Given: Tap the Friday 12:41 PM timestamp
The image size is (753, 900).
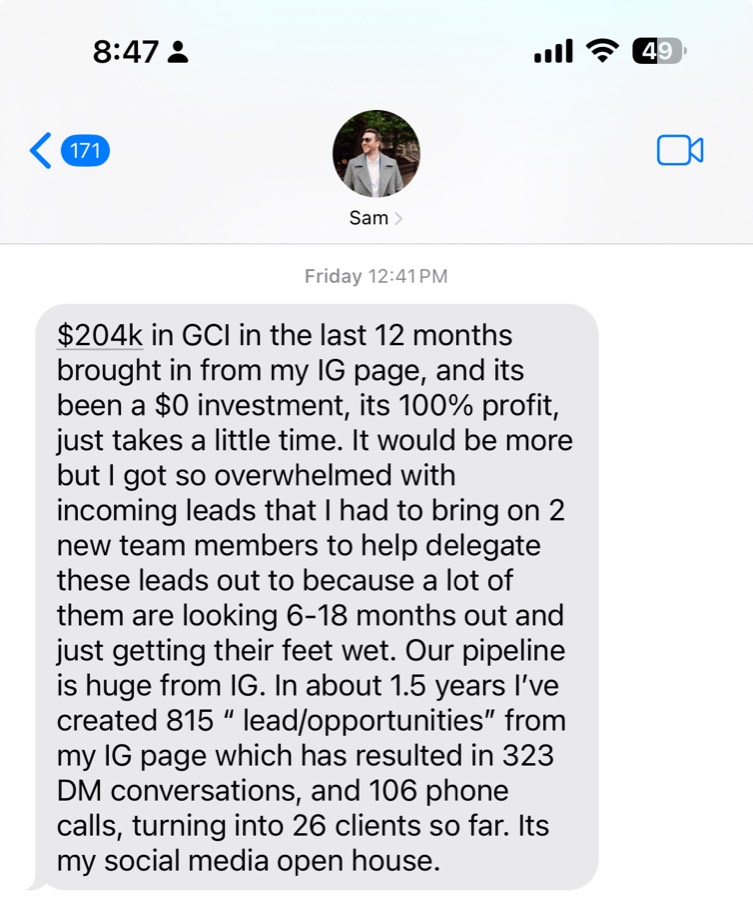Looking at the screenshot, I should point(376,276).
